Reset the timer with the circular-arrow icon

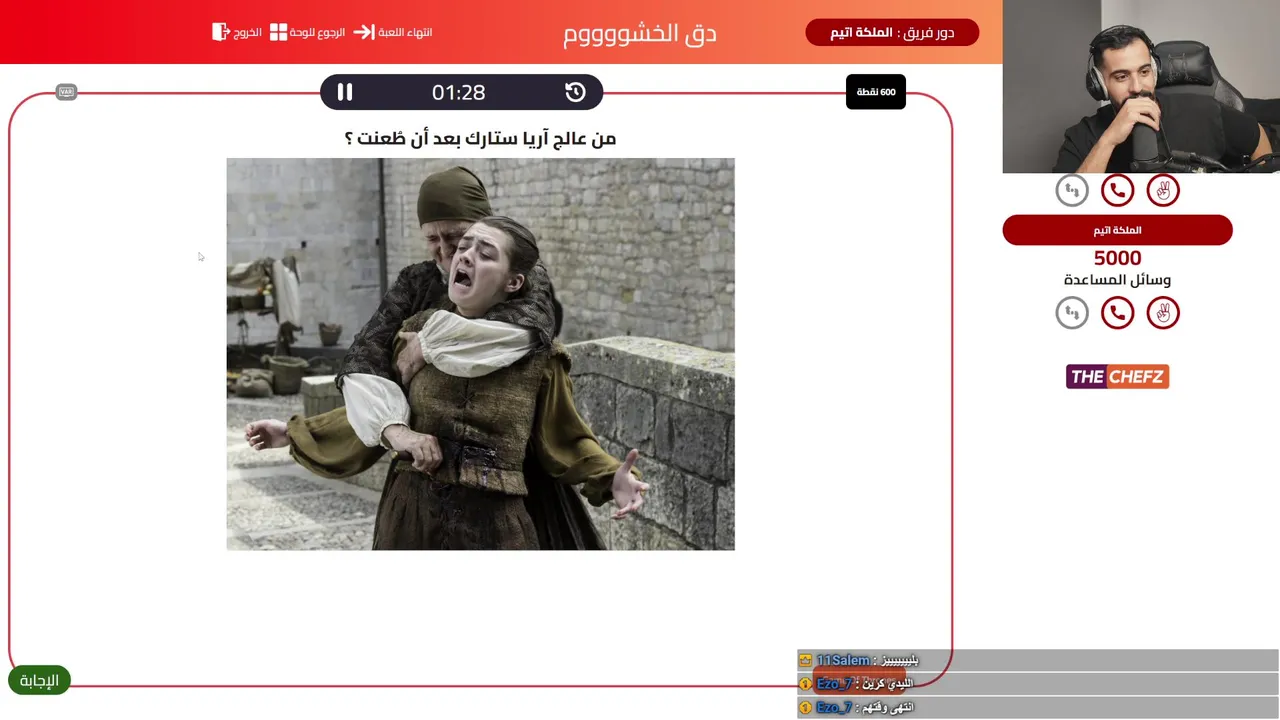click(x=575, y=92)
